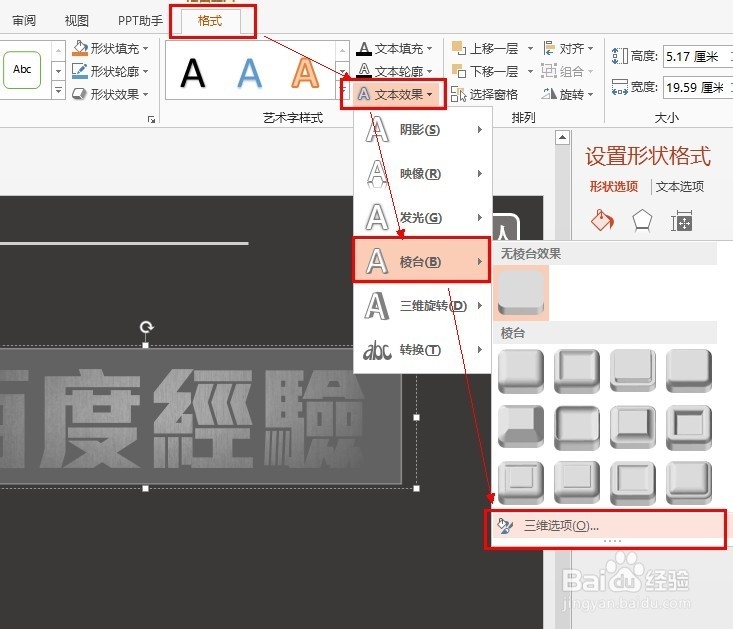Pick the orange WordArt style A

coord(305,73)
